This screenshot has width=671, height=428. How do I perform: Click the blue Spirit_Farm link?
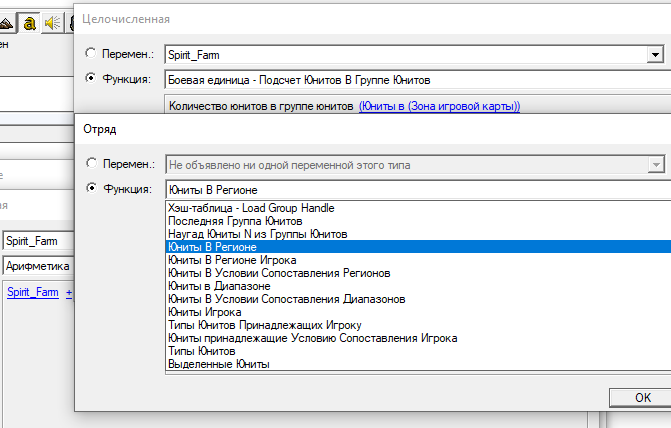click(x=32, y=291)
